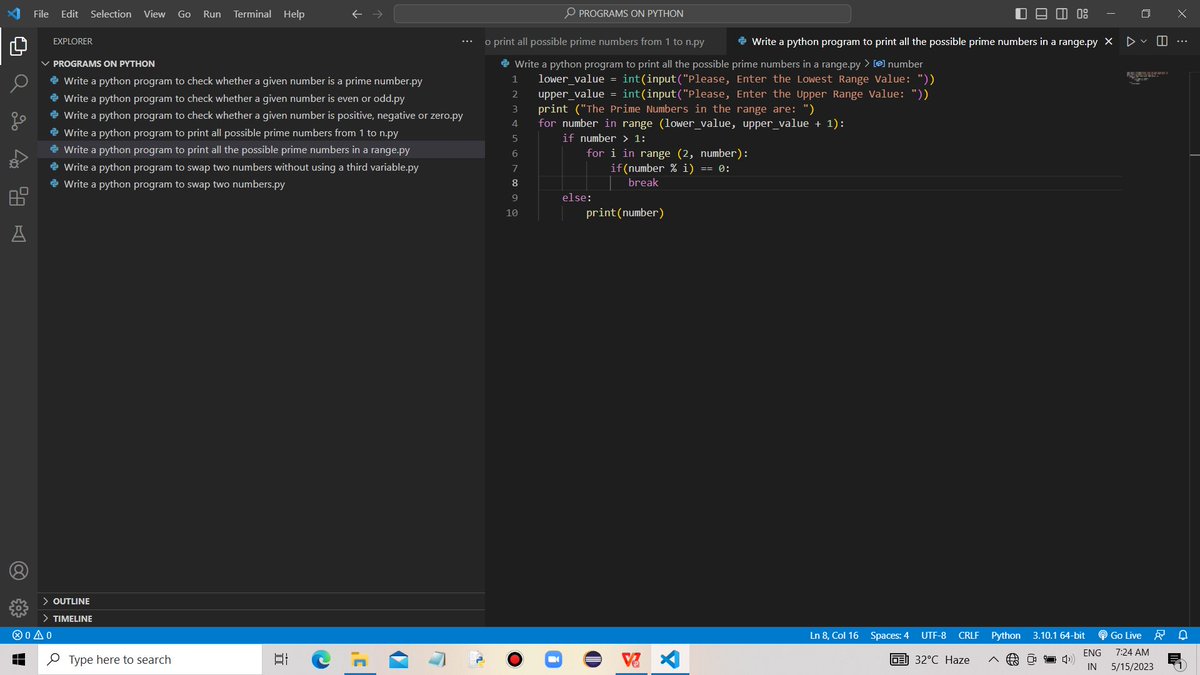Open the Help menu
This screenshot has width=1200, height=675.
tap(294, 14)
